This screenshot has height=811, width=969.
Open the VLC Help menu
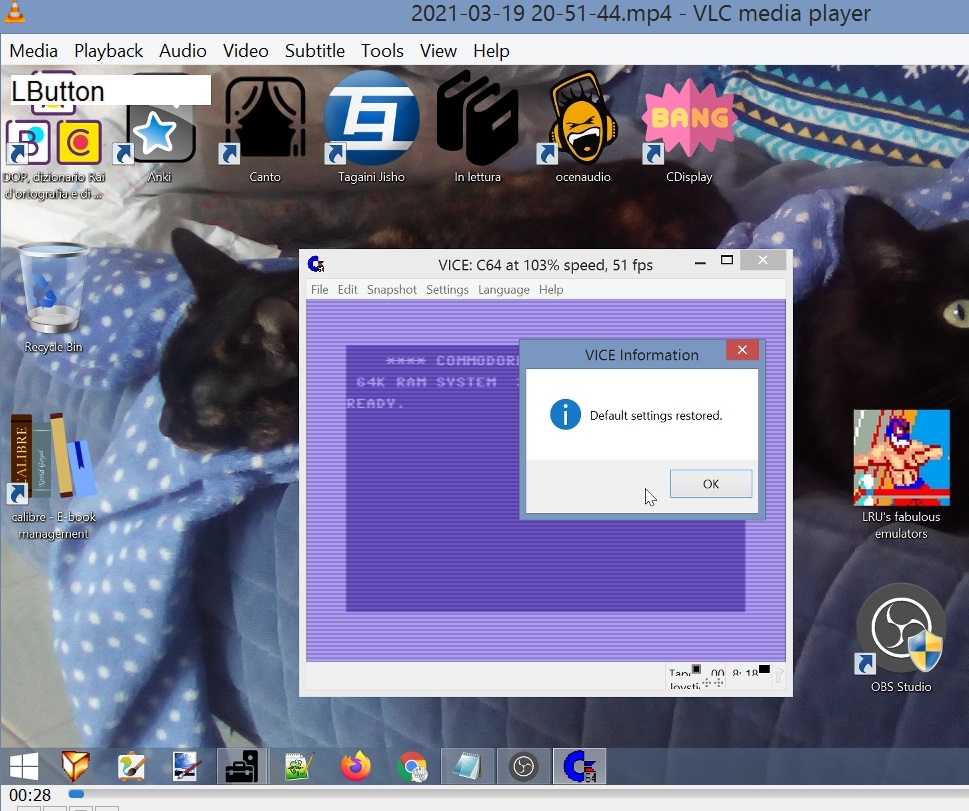point(491,51)
